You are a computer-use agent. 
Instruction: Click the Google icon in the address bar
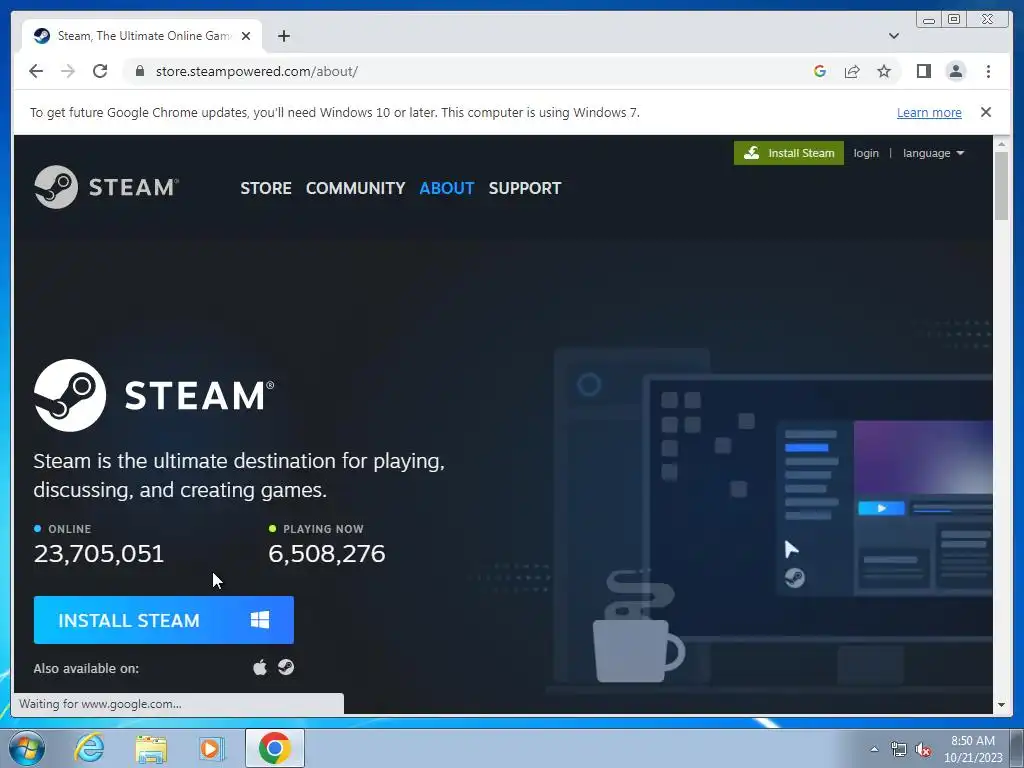pos(820,71)
